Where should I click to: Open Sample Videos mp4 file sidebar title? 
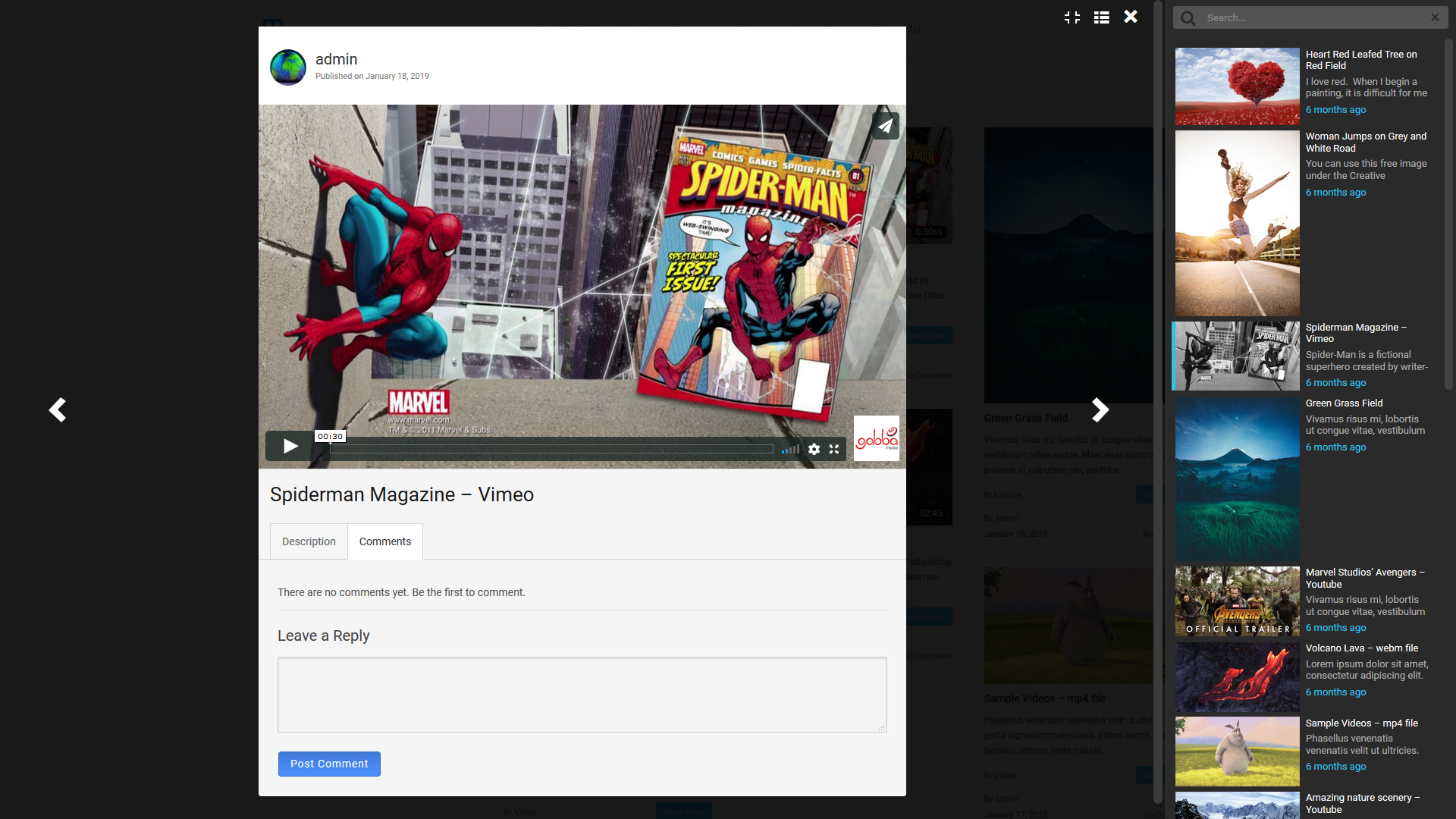pos(1362,723)
